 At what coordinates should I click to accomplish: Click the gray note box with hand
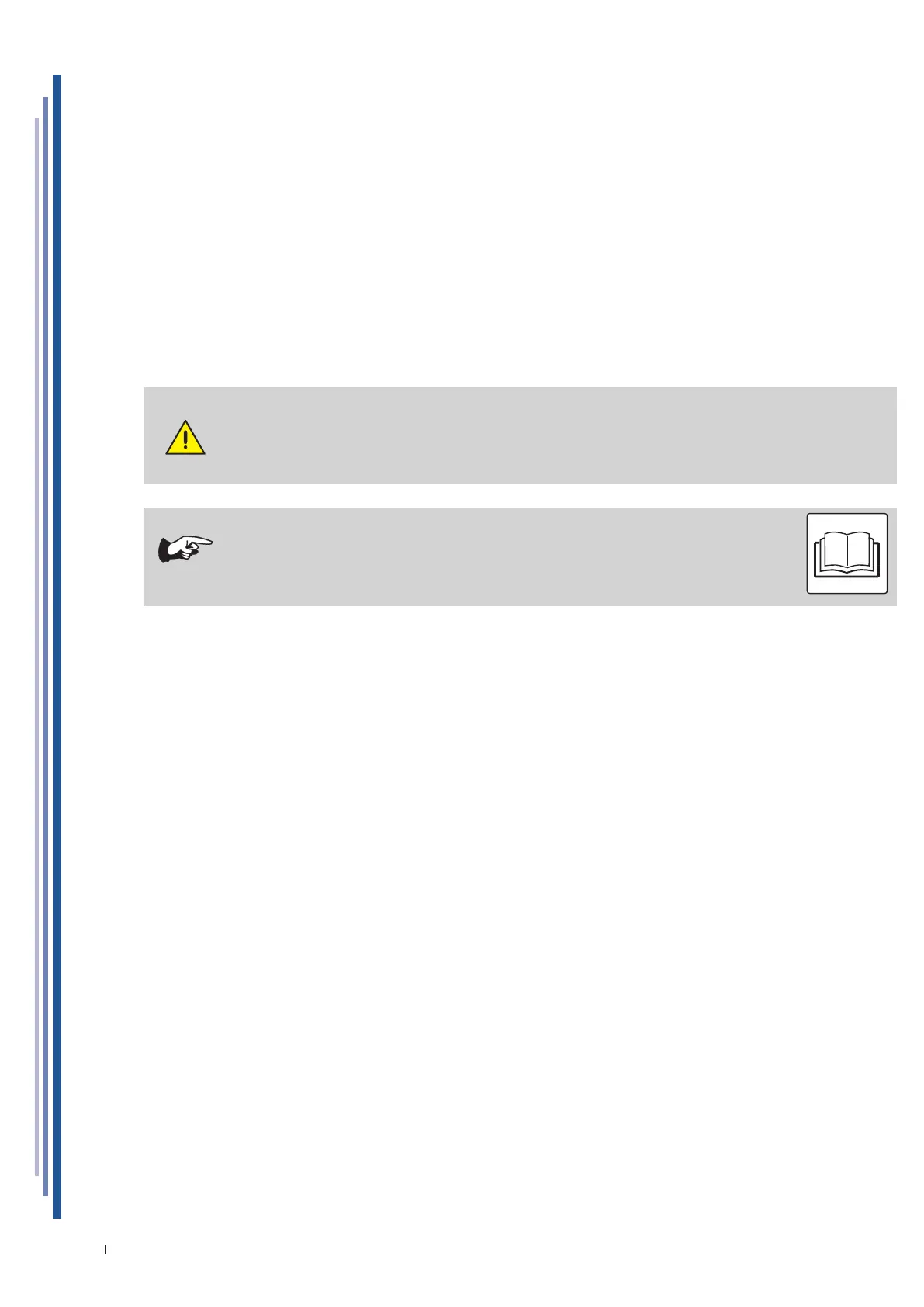click(x=520, y=556)
